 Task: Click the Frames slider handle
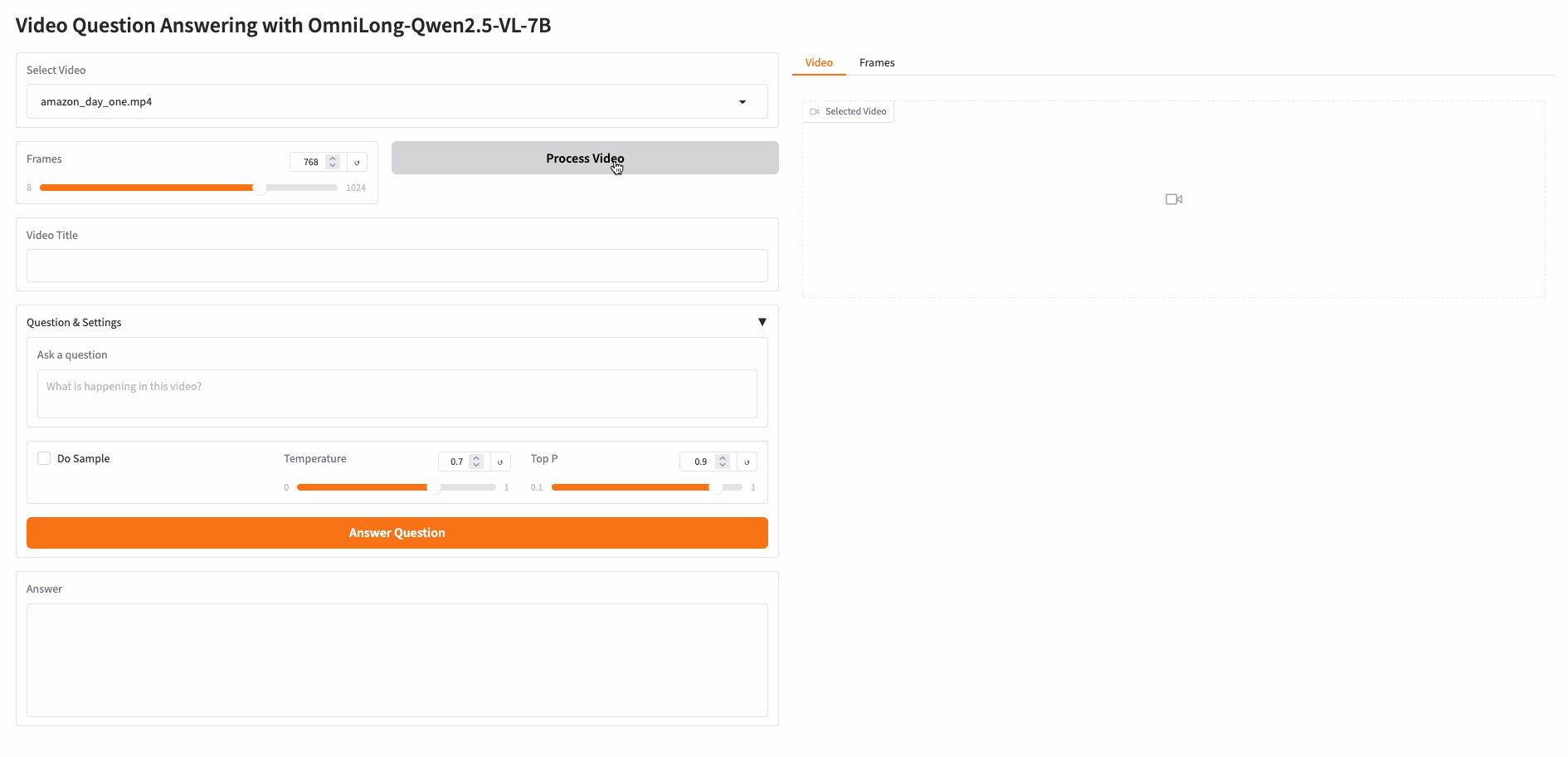[260, 188]
